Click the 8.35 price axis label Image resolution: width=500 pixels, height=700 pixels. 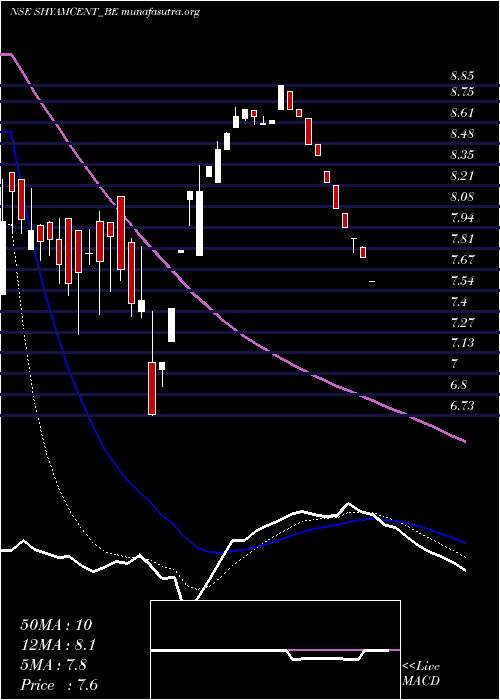tap(462, 155)
